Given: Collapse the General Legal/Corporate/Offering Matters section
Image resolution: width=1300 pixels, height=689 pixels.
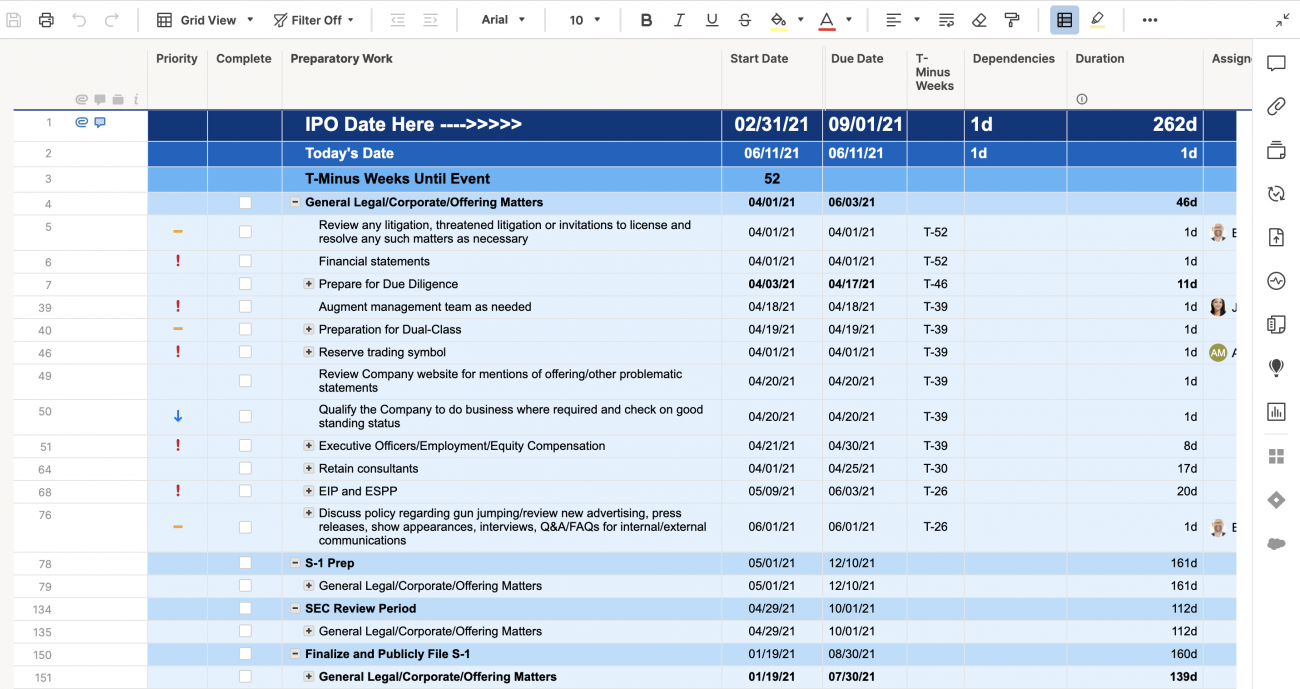Looking at the screenshot, I should [293, 202].
